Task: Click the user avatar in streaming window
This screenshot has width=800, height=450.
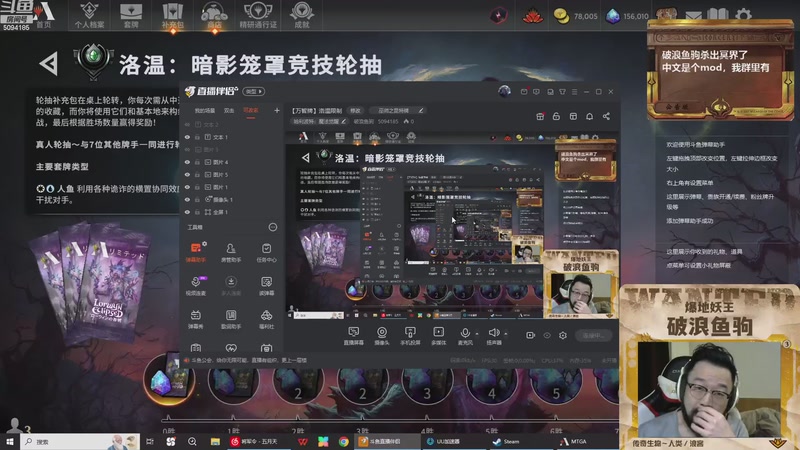Action: tap(504, 91)
